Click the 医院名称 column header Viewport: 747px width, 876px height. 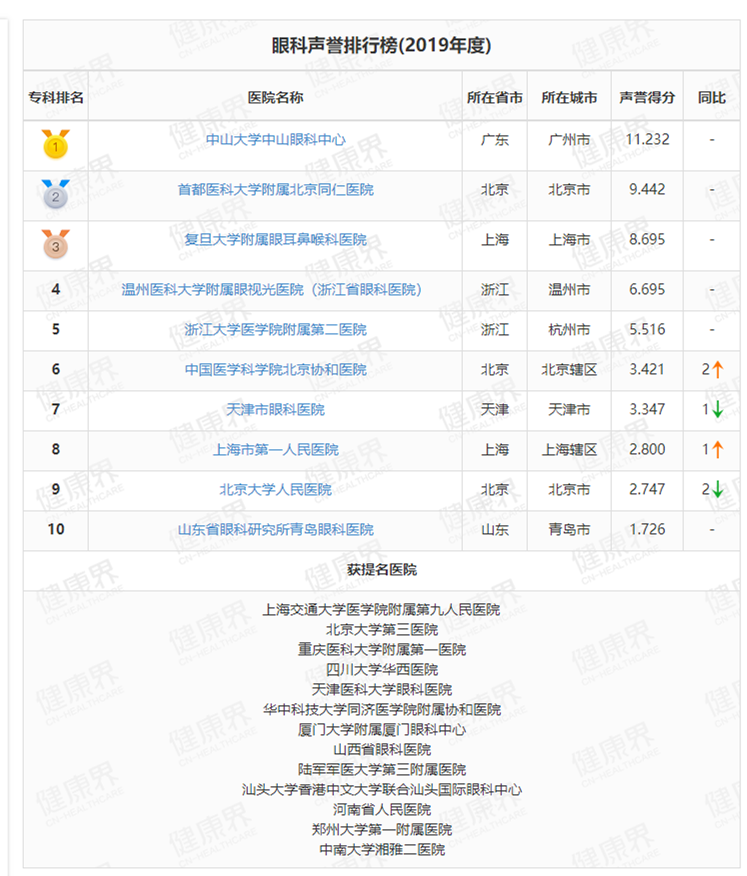[x=275, y=98]
